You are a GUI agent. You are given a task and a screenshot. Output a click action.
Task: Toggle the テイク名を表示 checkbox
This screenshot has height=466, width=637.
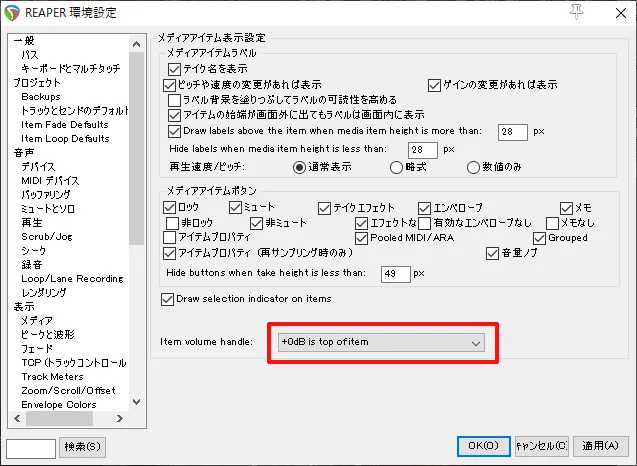pos(176,69)
